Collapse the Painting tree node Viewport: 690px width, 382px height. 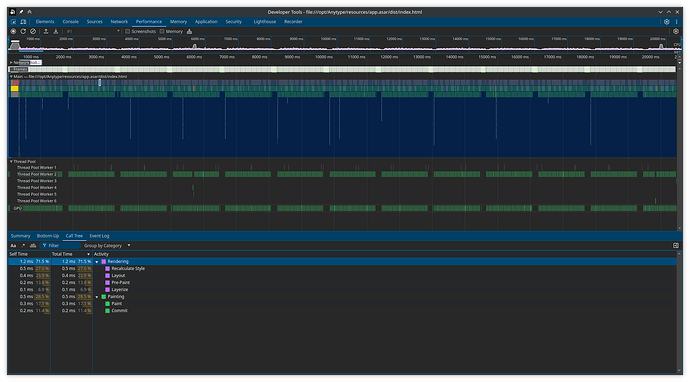97,297
